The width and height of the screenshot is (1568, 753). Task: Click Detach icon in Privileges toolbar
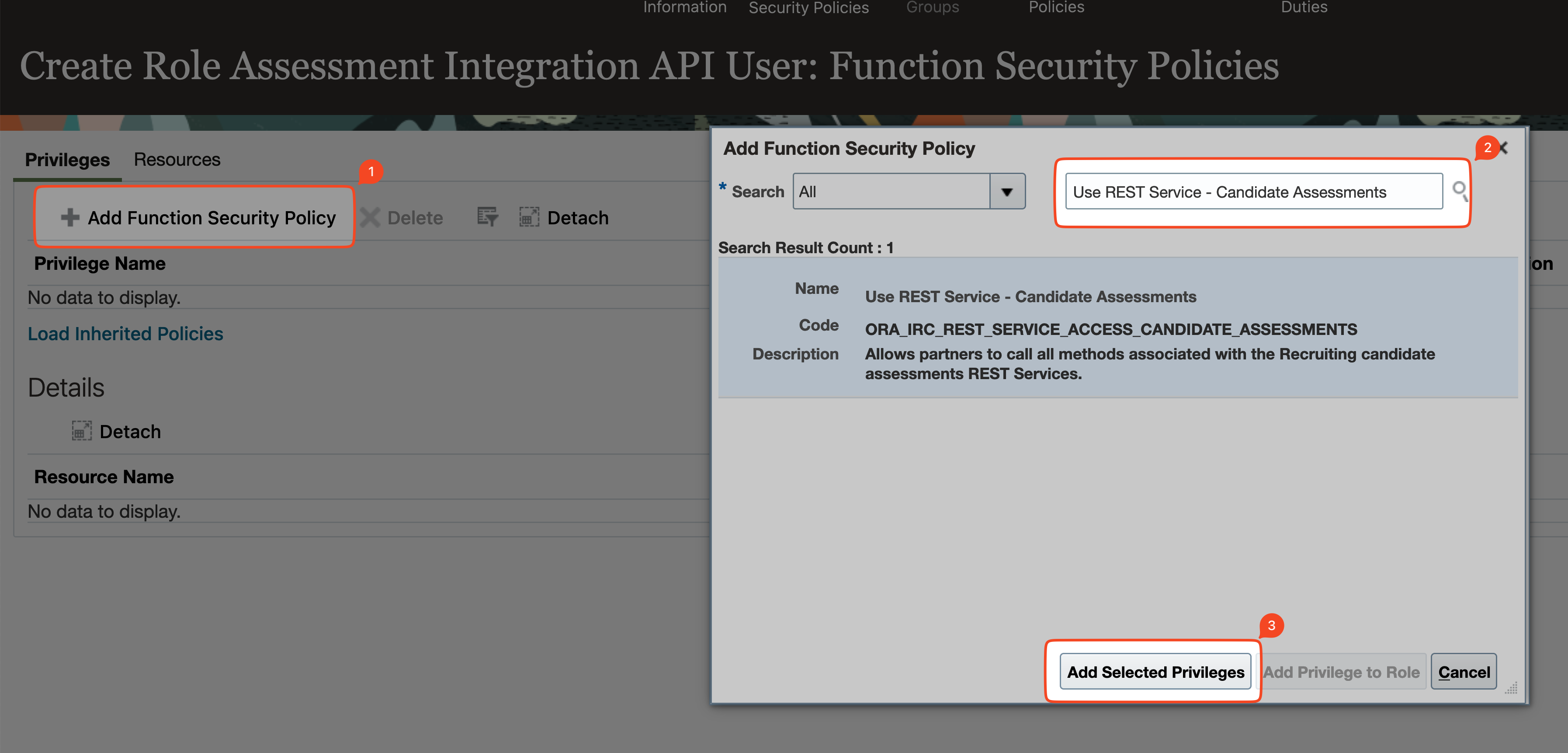[x=529, y=217]
